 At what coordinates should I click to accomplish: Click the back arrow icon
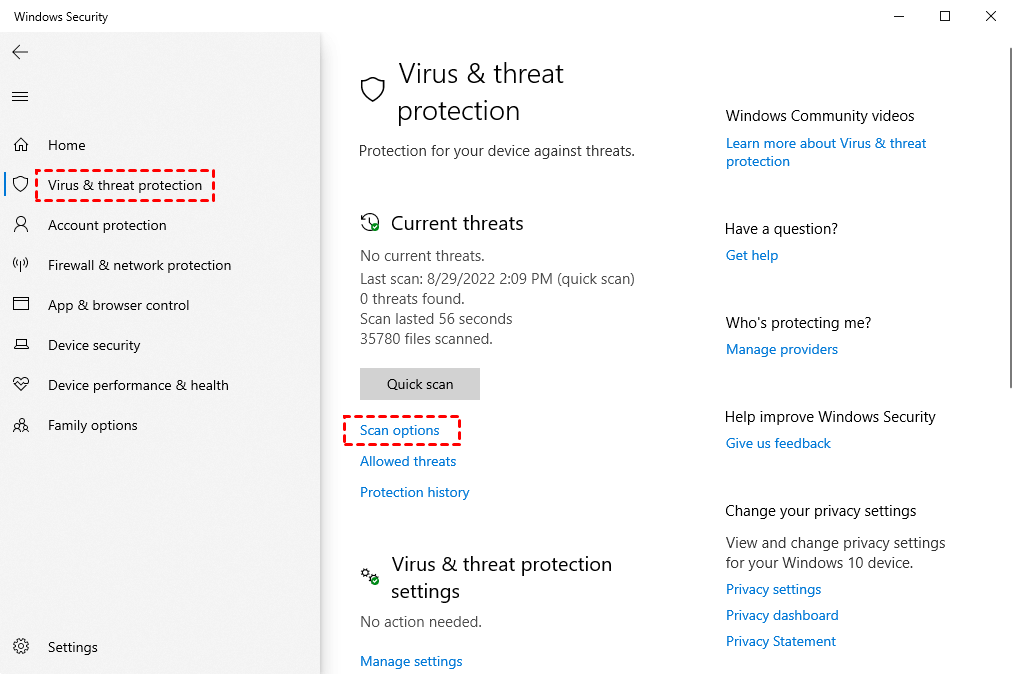click(20, 52)
